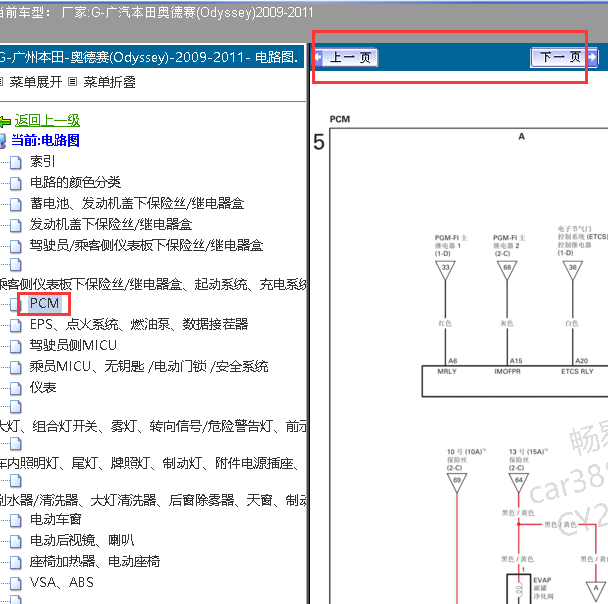Screen dimensions: 608x604
Task: Select 座椅加热器、电动座椅 item
Action: (95, 561)
